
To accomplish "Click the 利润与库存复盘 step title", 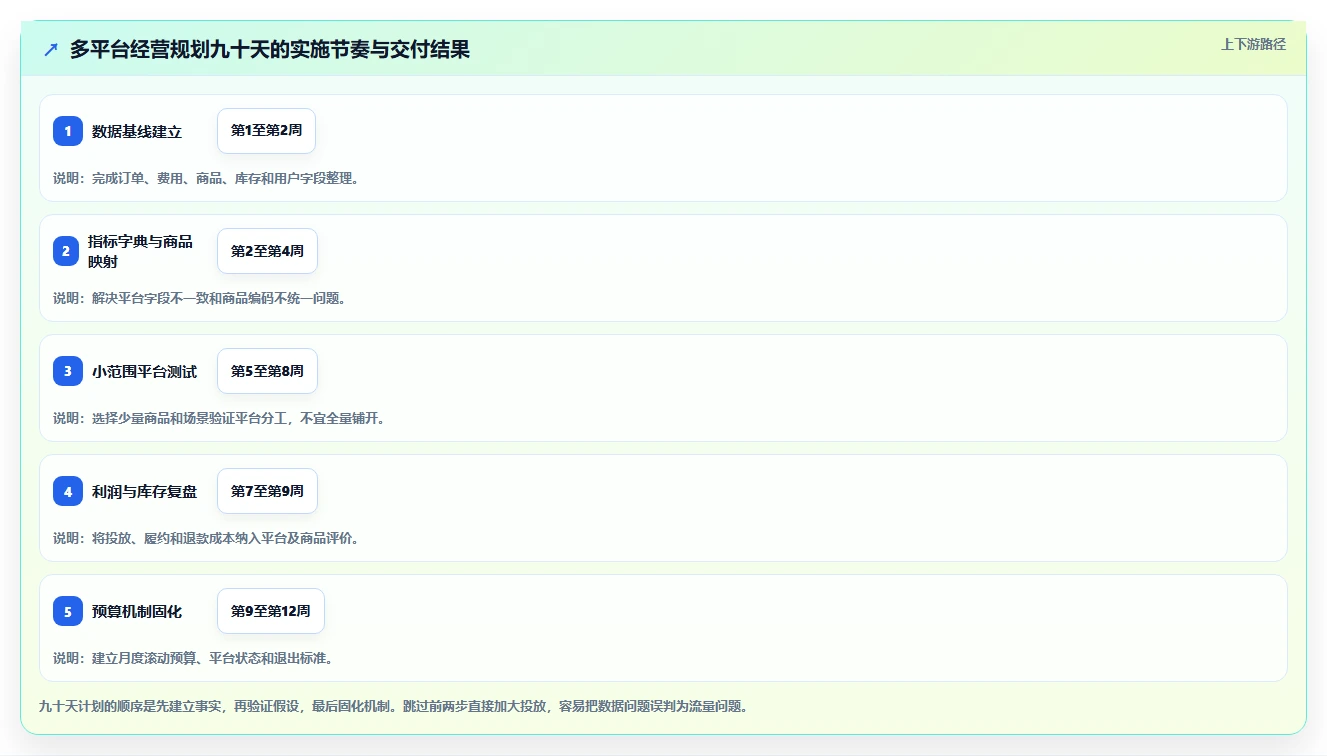I will (144, 491).
